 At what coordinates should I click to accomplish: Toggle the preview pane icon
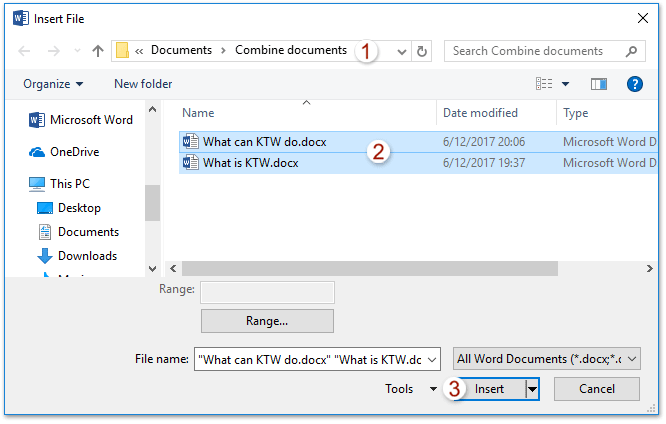click(599, 84)
